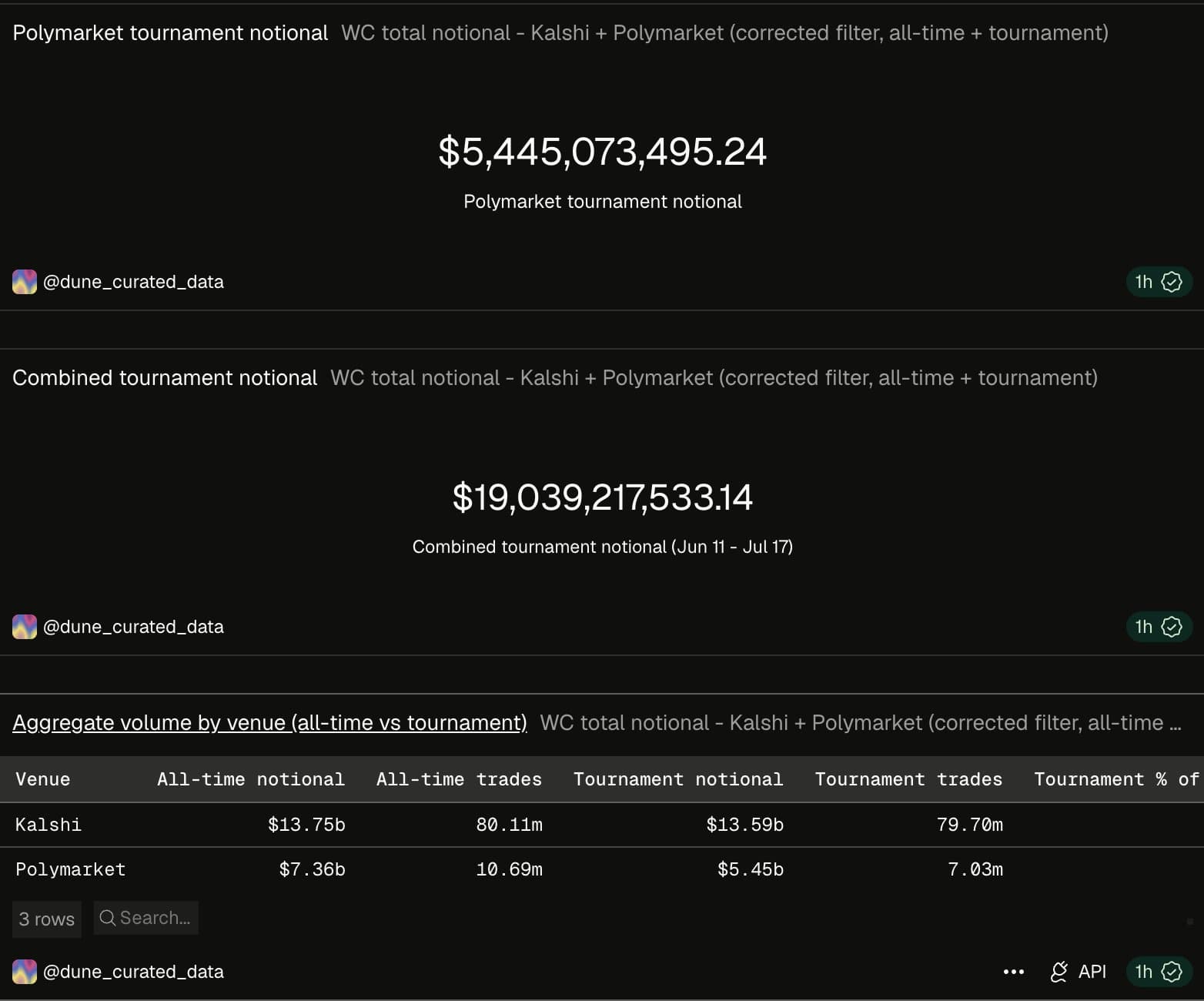1204x1001 pixels.
Task: Open the "Combined tournament notional" panel title
Action: point(165,378)
